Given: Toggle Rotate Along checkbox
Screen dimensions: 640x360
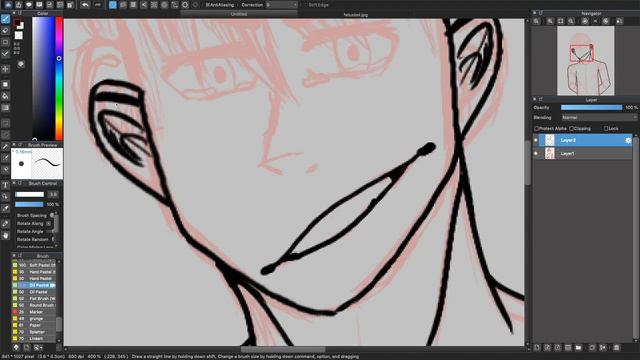Looking at the screenshot, I should coord(49,224).
